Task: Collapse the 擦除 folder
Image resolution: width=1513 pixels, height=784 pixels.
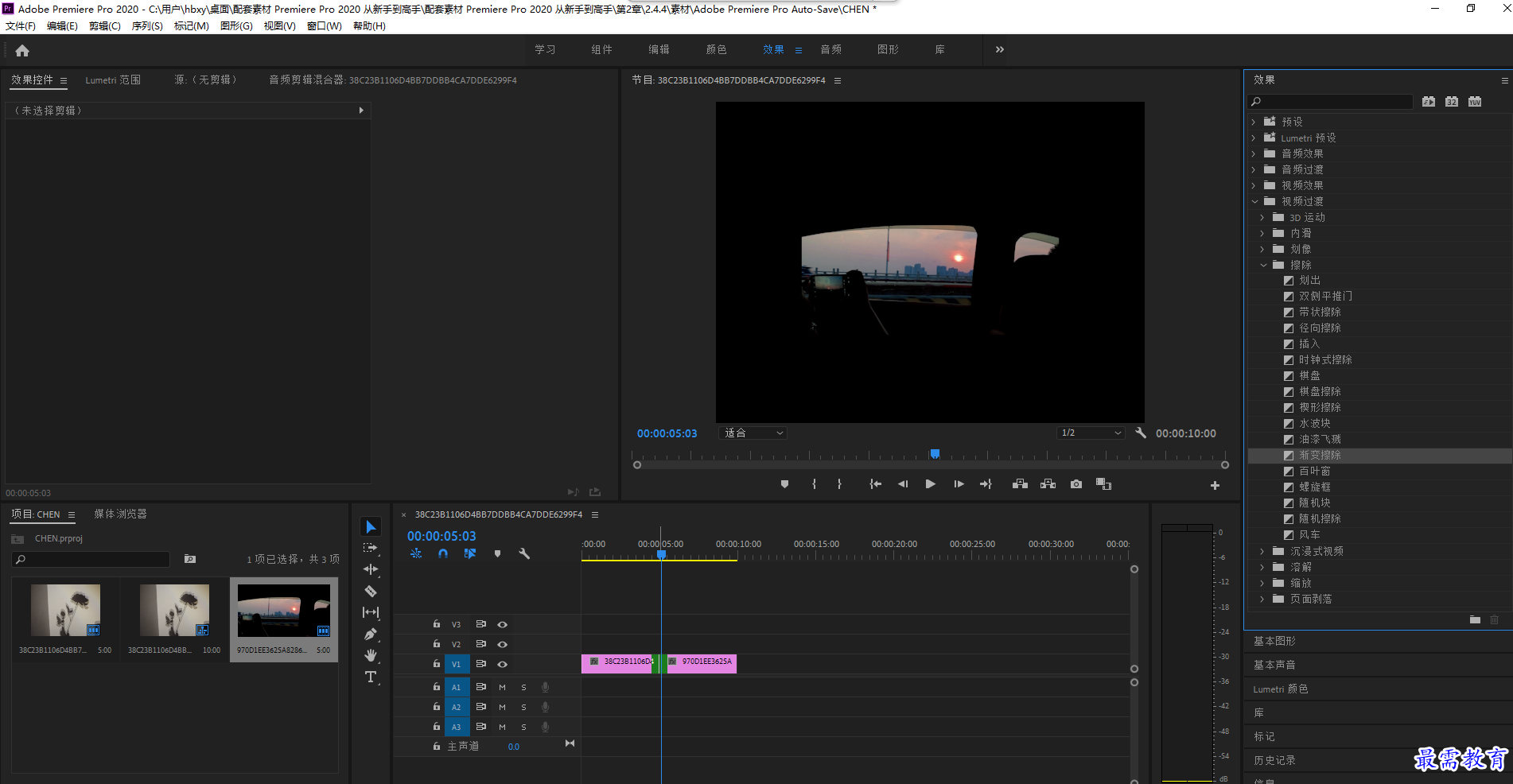Action: coord(1263,265)
